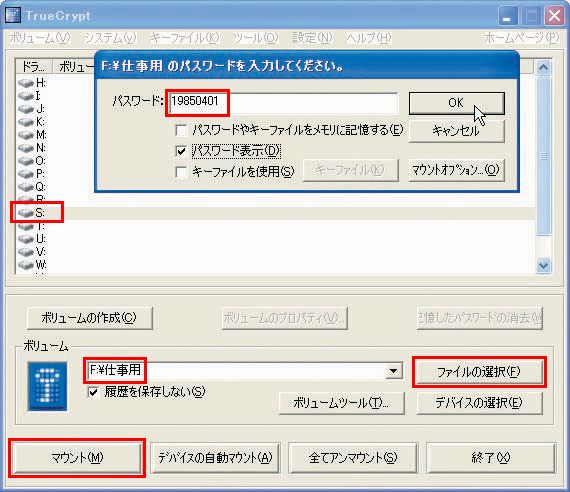Select drive W: in the drive list
570x492 pixels.
click(32, 264)
